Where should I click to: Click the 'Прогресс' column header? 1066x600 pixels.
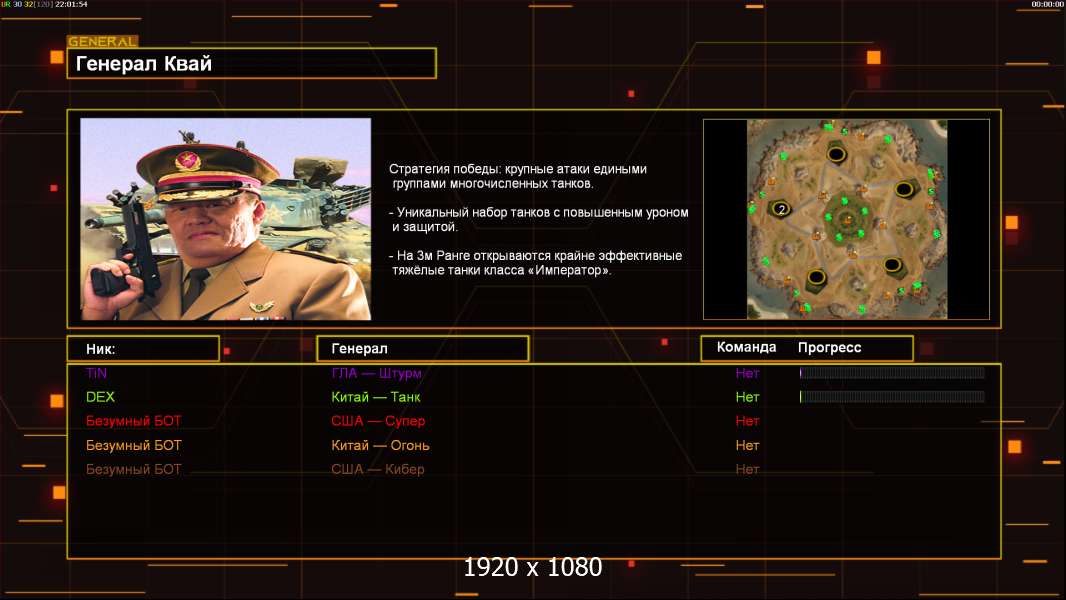(829, 348)
